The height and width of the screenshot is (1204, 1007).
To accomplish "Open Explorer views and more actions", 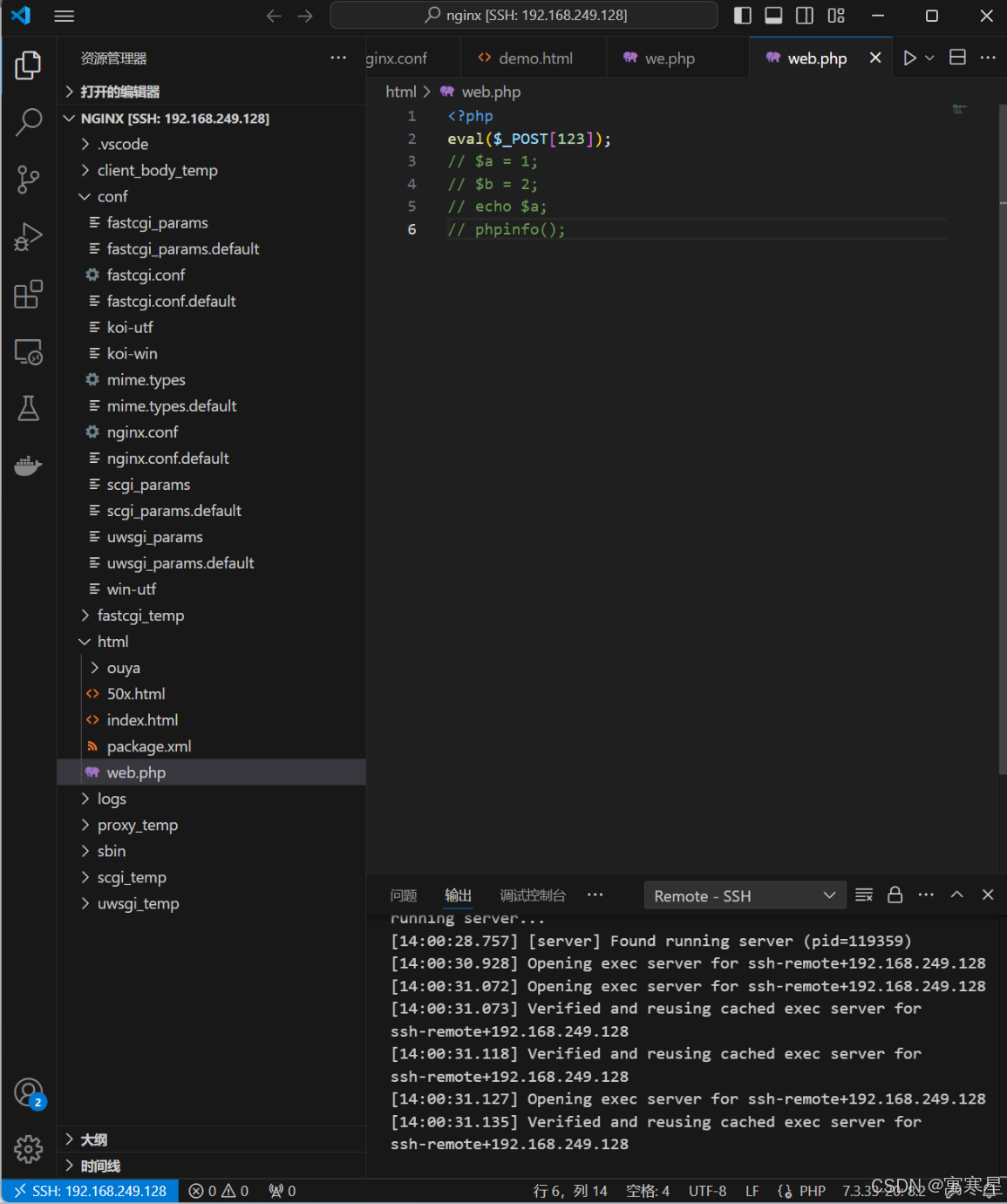I will 338,58.
